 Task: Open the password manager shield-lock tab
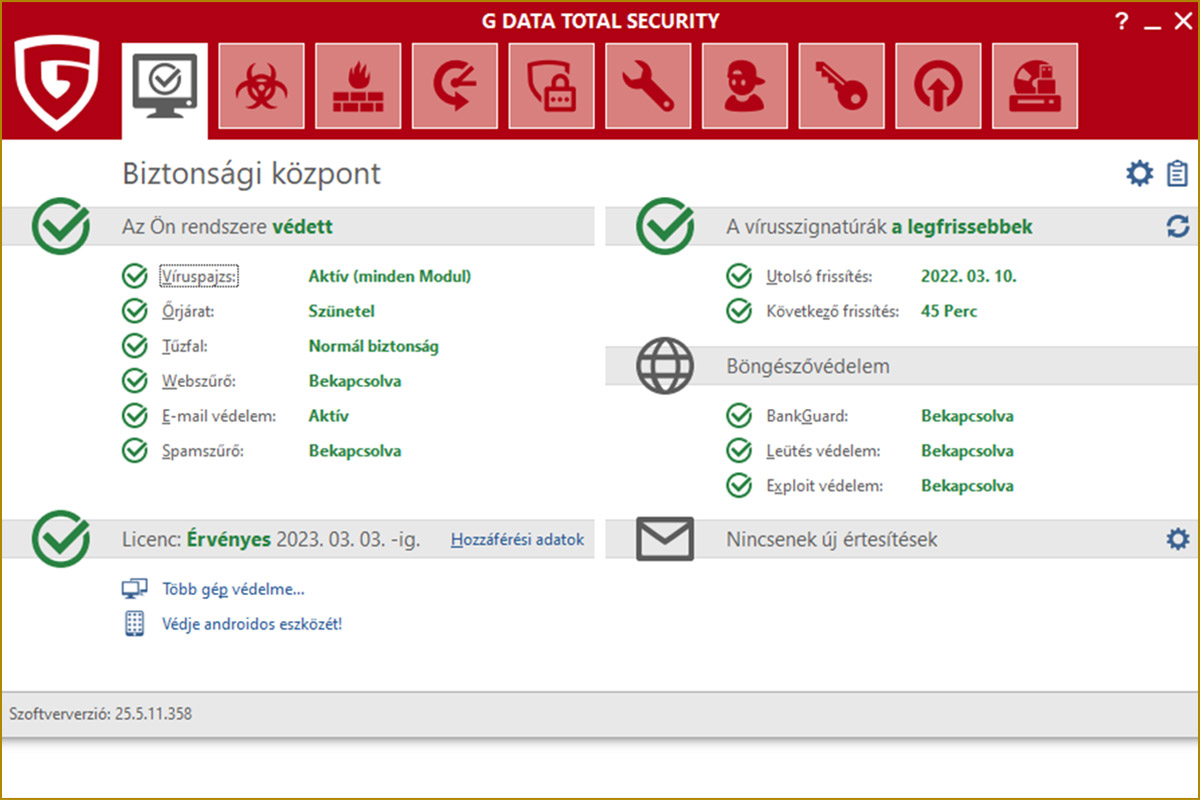552,87
